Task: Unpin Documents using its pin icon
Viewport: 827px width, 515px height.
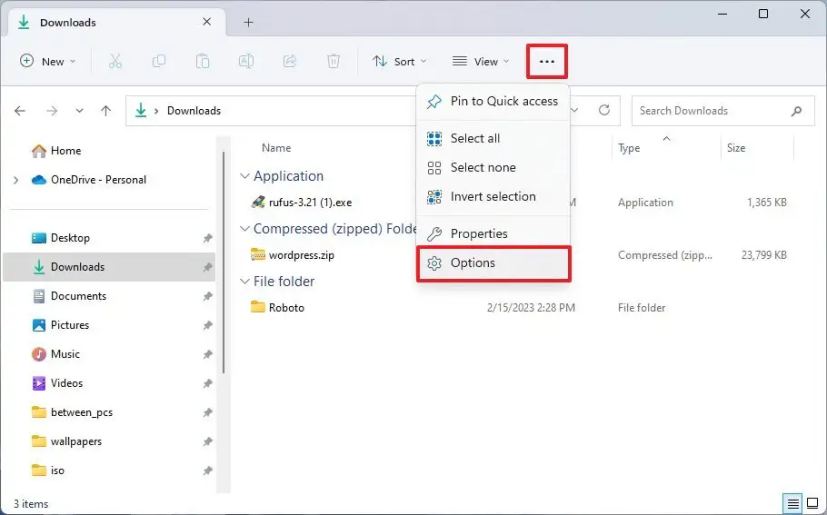Action: [x=208, y=297]
